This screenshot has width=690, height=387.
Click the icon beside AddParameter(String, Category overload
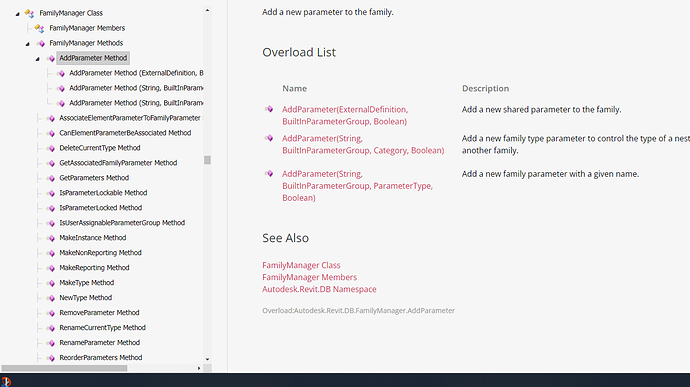click(268, 138)
